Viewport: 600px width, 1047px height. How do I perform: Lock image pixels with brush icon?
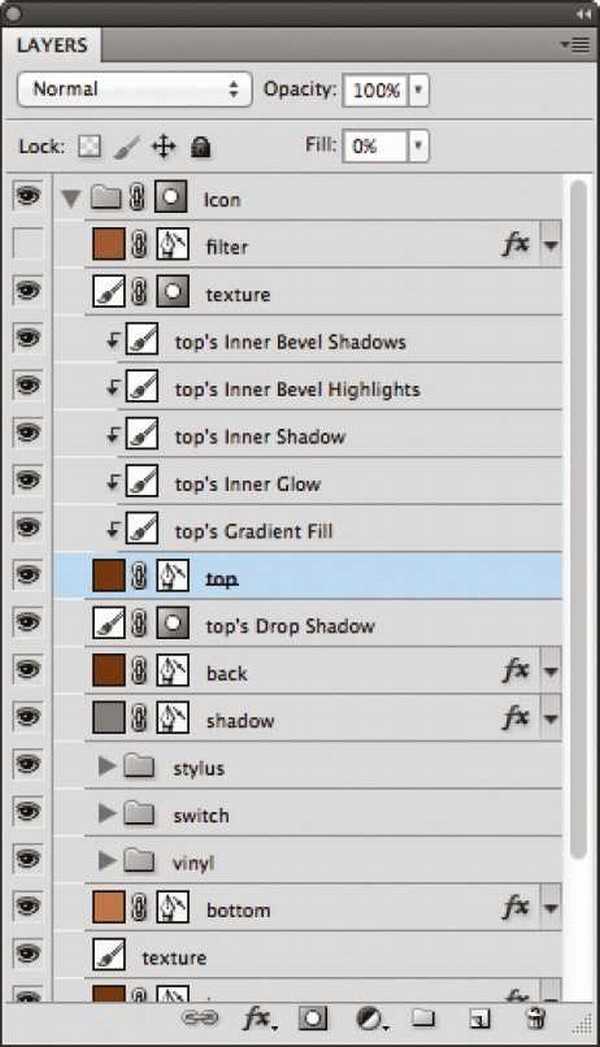[x=127, y=147]
